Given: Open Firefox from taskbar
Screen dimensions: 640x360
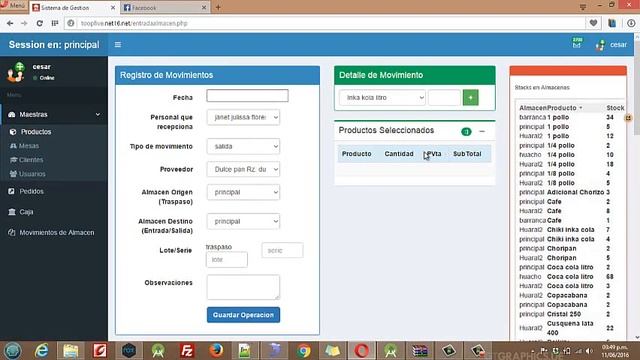Looking at the screenshot, I should 216,351.
